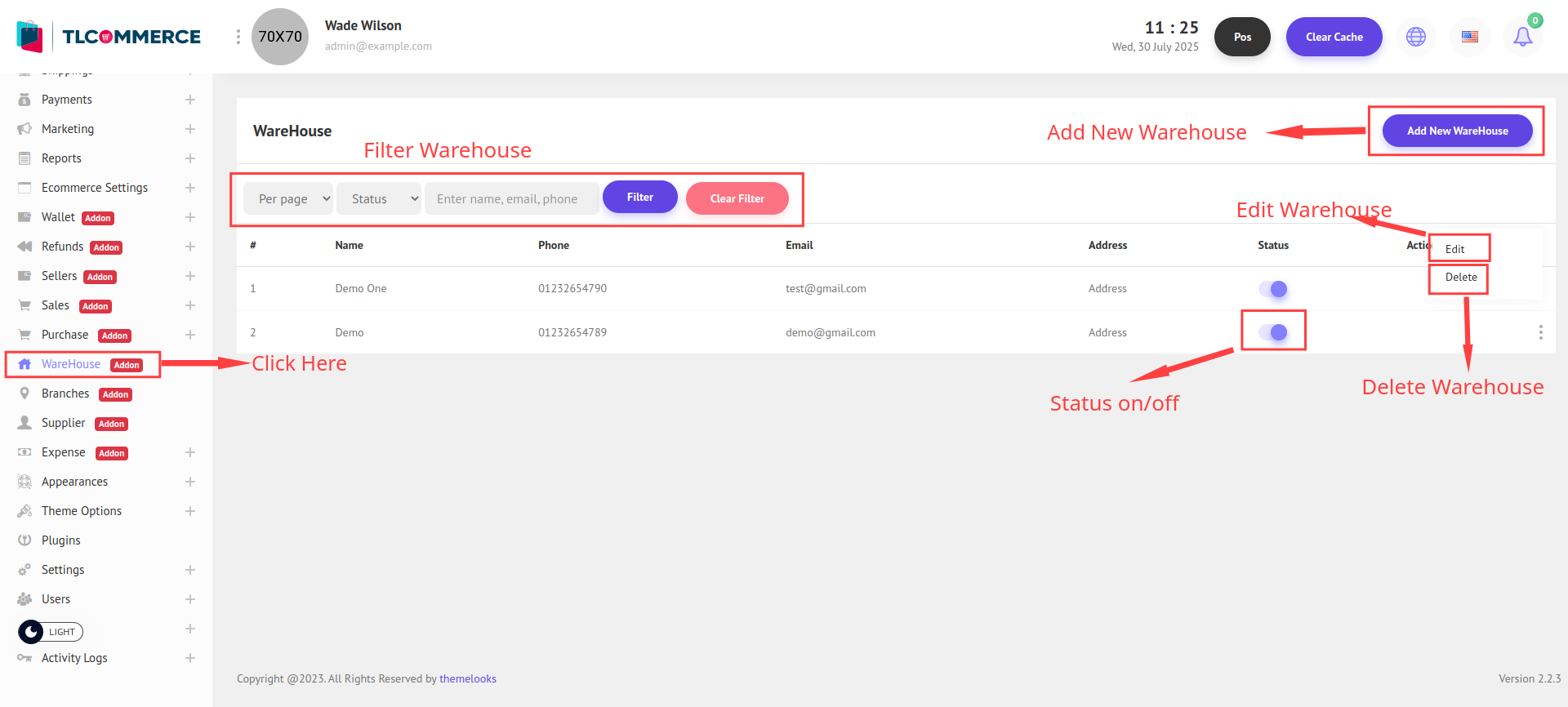Click the Plugins sidebar icon
The image size is (1568, 707).
(24, 540)
